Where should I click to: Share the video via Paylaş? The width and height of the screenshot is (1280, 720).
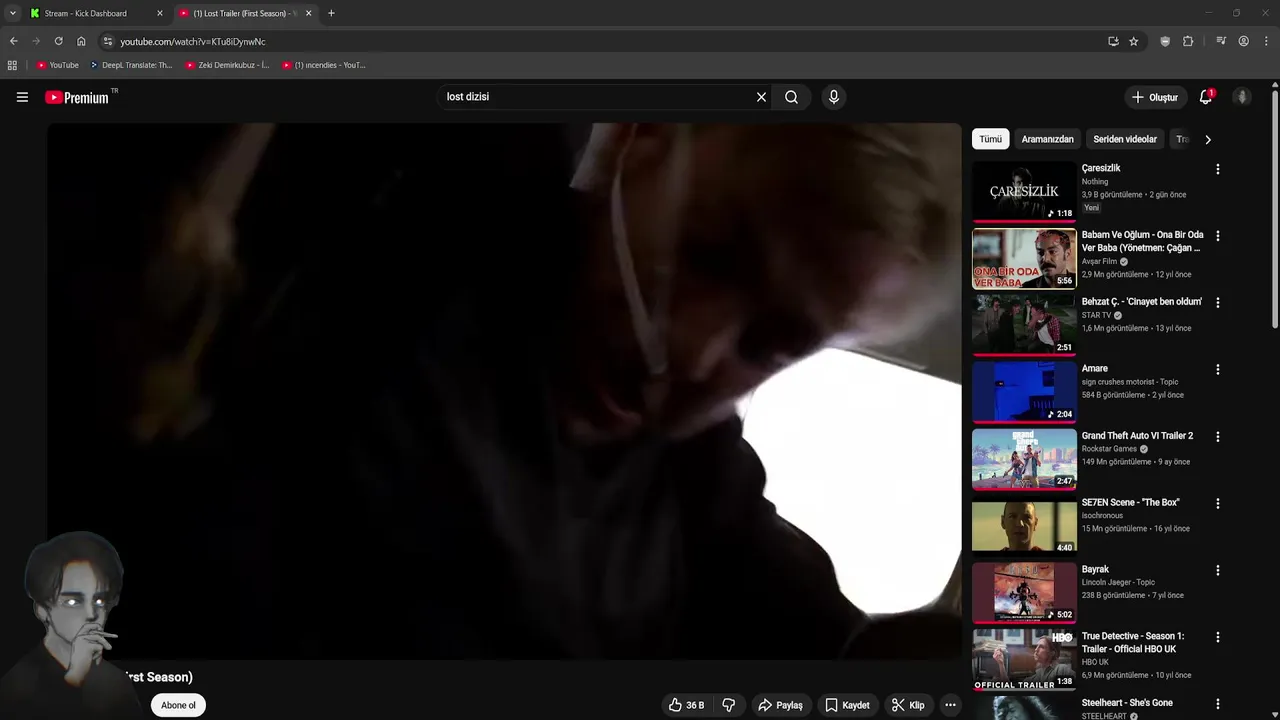pyautogui.click(x=780, y=705)
